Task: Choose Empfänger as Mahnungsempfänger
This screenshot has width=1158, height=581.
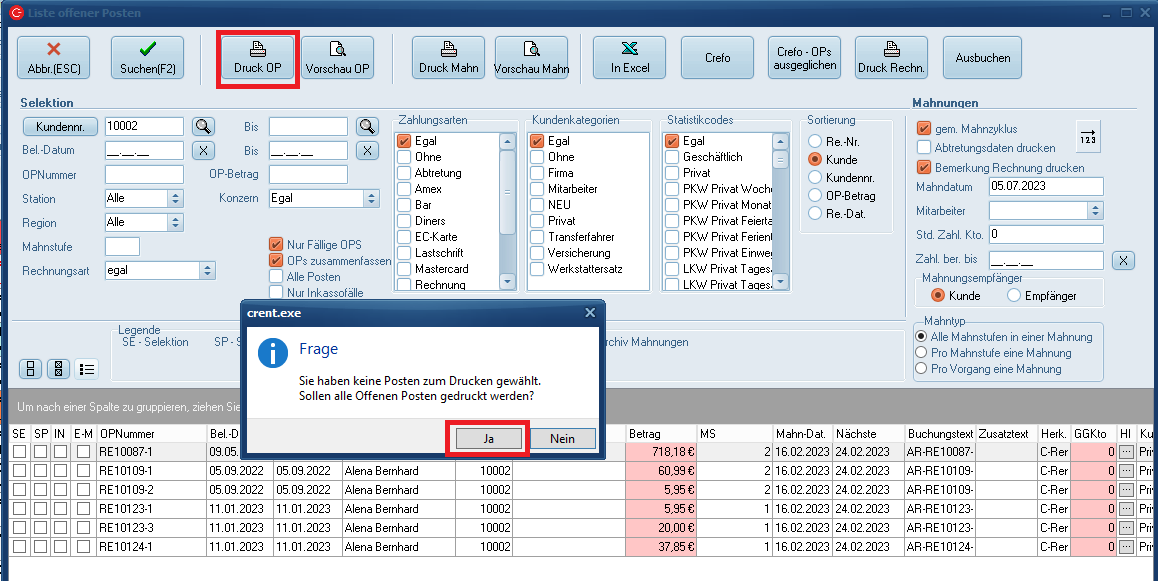Action: pos(1014,296)
